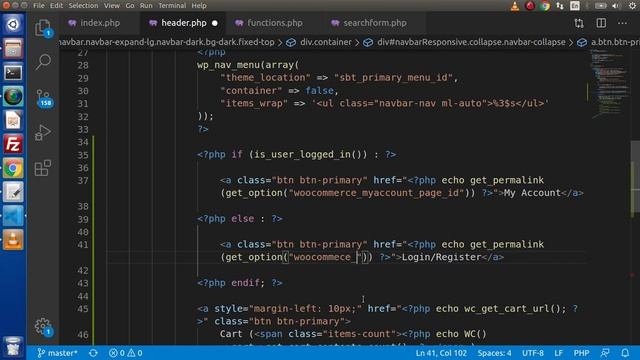Open VLC media player from the dock
Screen dimensions: 640x360
(13, 240)
